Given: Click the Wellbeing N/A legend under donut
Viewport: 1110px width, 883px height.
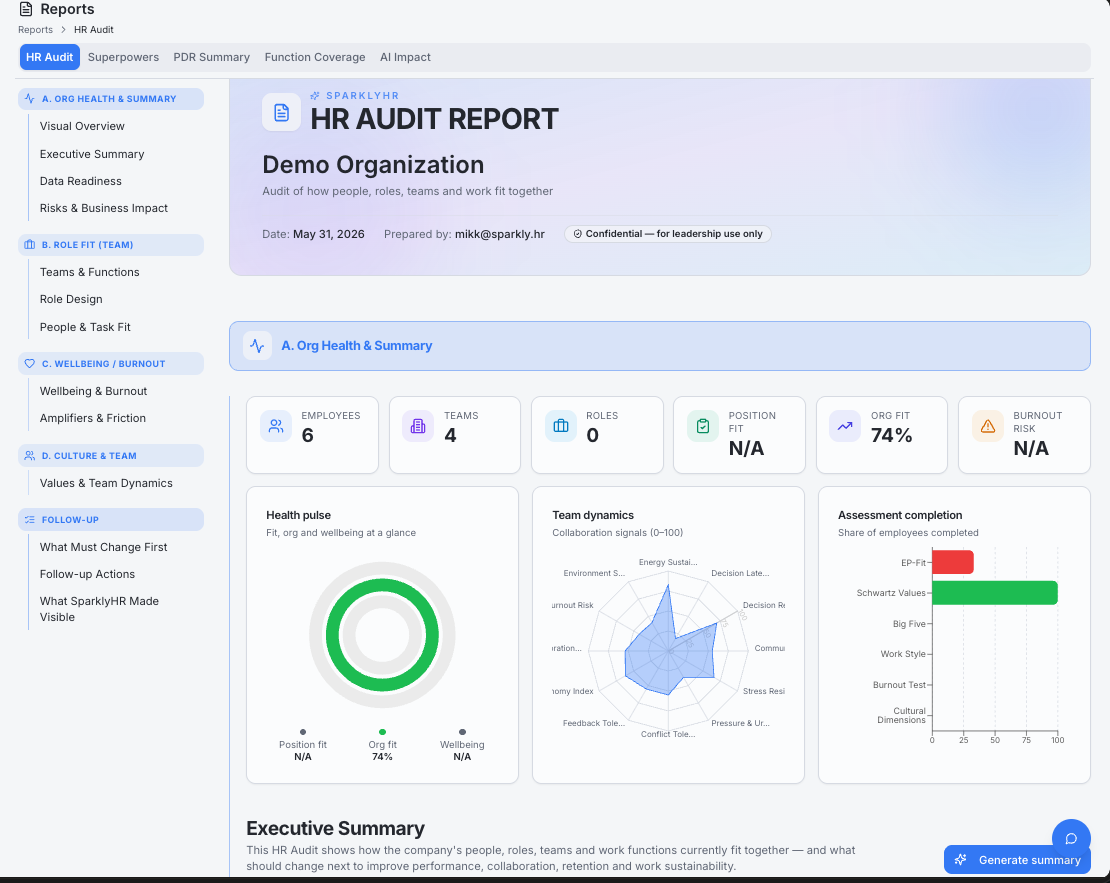Looking at the screenshot, I should pos(462,745).
